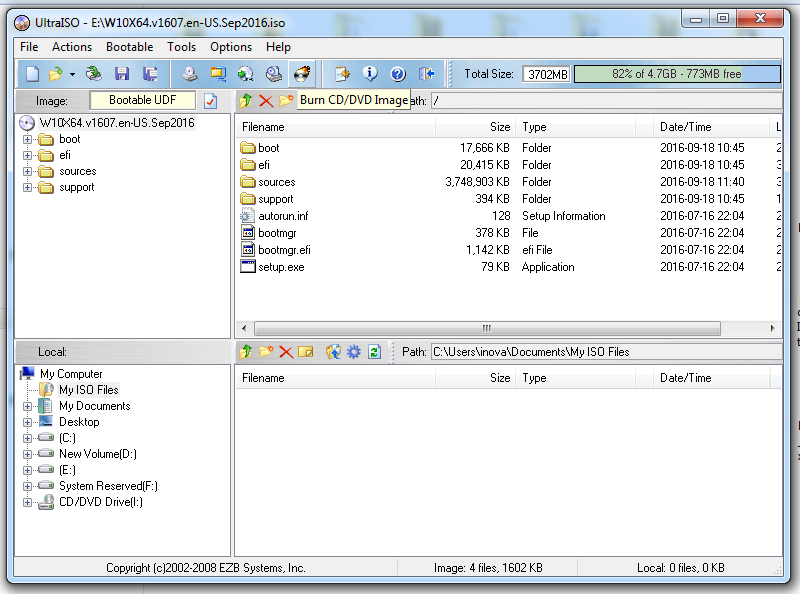Click the image list horizontal scrollbar
The width and height of the screenshot is (800, 594).
click(487, 328)
